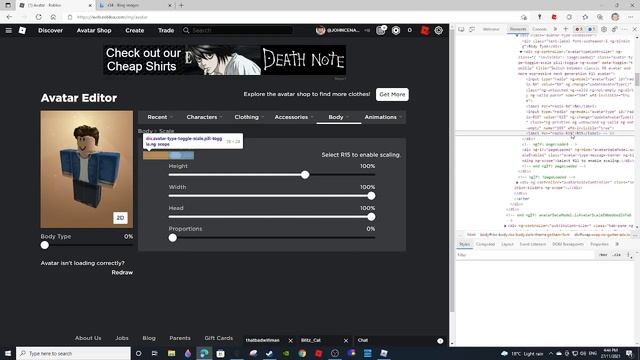Viewport: 640px width, 360px height.
Task: Click the Roblox search input field
Action: 238,30
